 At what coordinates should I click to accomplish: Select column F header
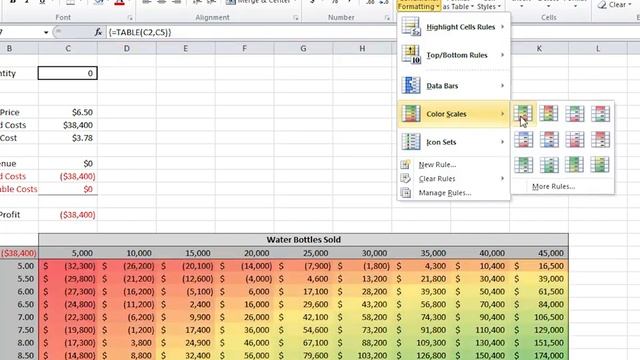(x=244, y=49)
